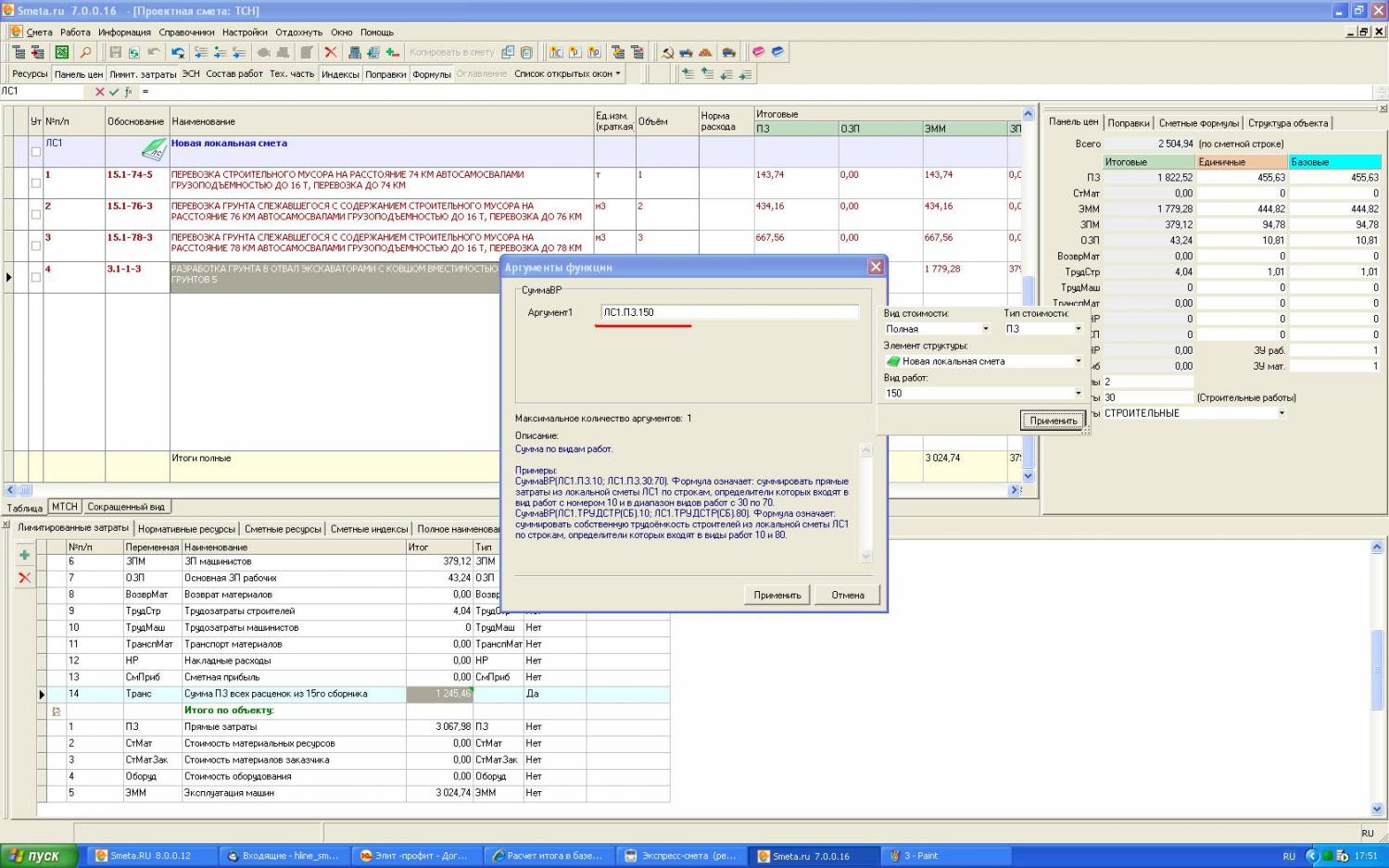
Task: Click the Excel export icon in toolbar
Action: pyautogui.click(x=62, y=53)
